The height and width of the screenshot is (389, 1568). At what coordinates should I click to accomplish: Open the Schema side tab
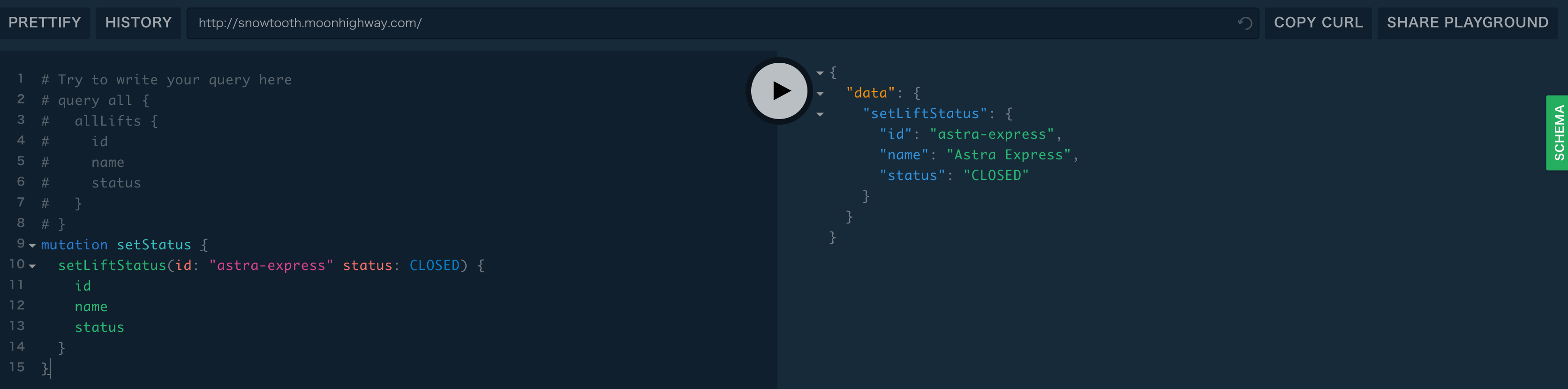coord(1558,133)
